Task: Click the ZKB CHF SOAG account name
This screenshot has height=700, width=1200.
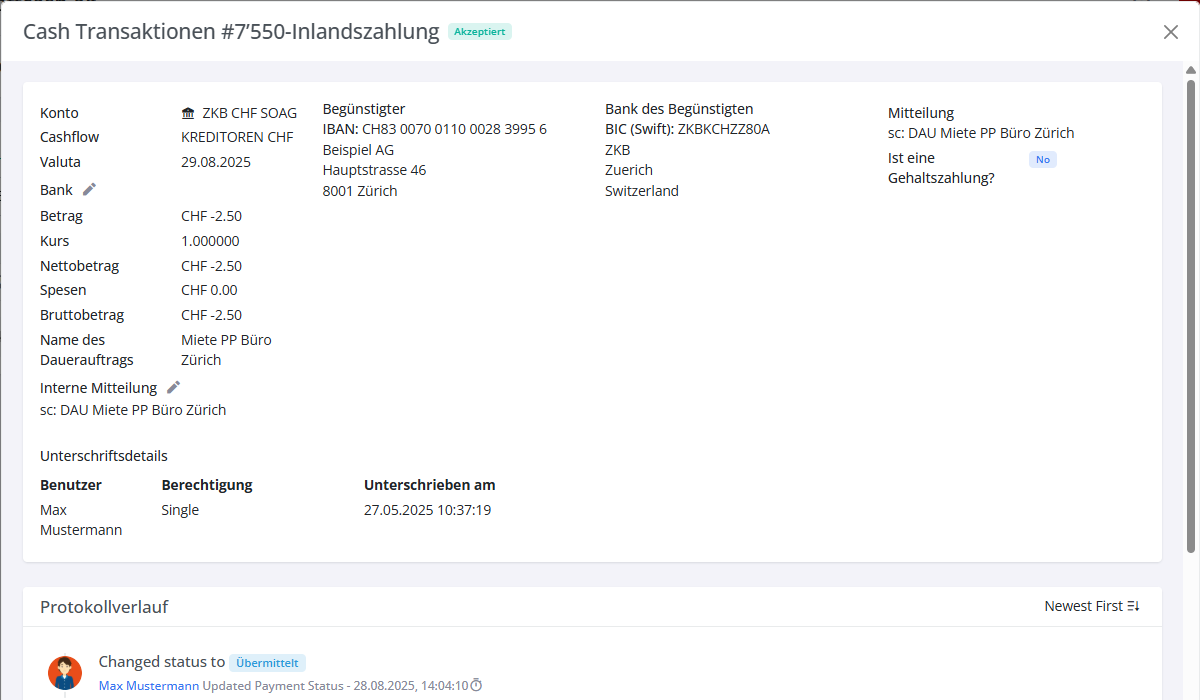Action: (x=249, y=113)
